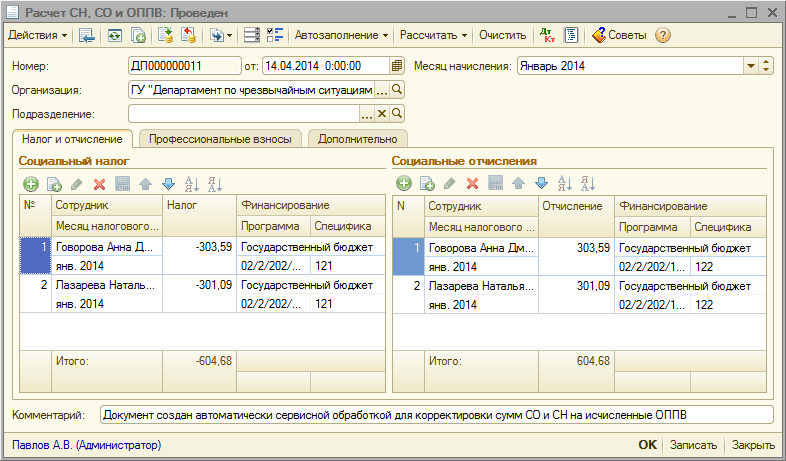Open the Рассчитать dropdown menu
The height and width of the screenshot is (461, 786).
433,35
